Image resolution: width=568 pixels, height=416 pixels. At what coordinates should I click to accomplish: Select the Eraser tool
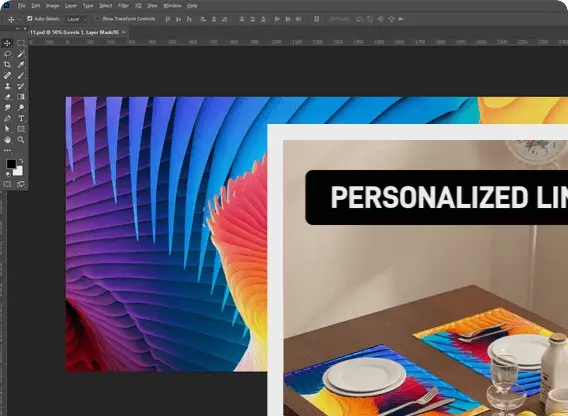pos(7,97)
